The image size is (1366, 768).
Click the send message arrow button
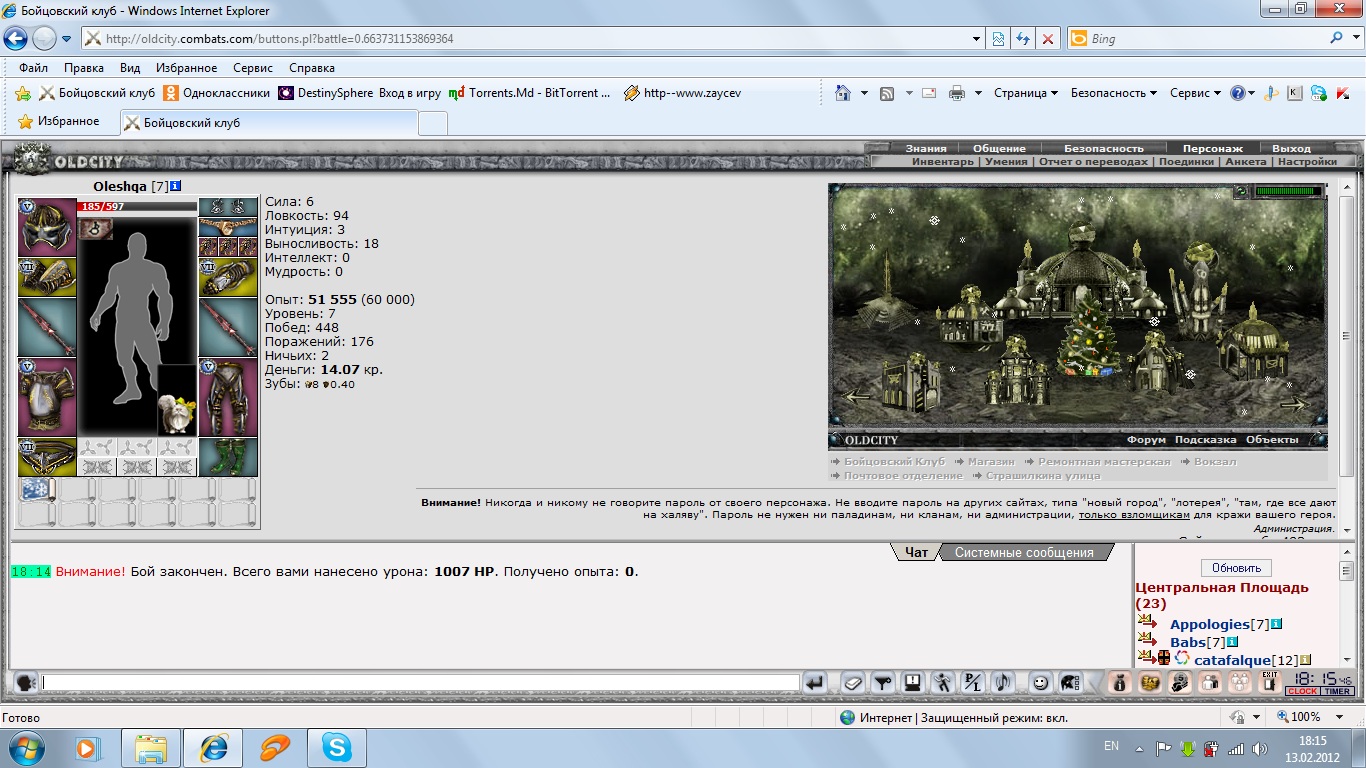[816, 683]
